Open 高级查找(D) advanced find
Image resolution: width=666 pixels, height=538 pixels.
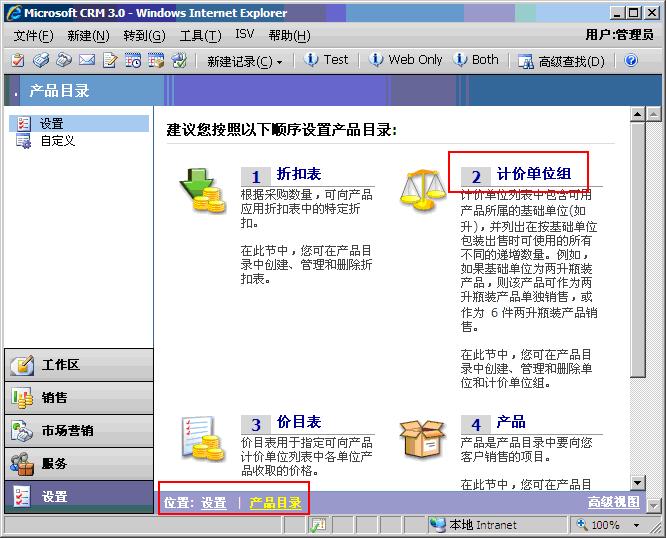(x=561, y=62)
